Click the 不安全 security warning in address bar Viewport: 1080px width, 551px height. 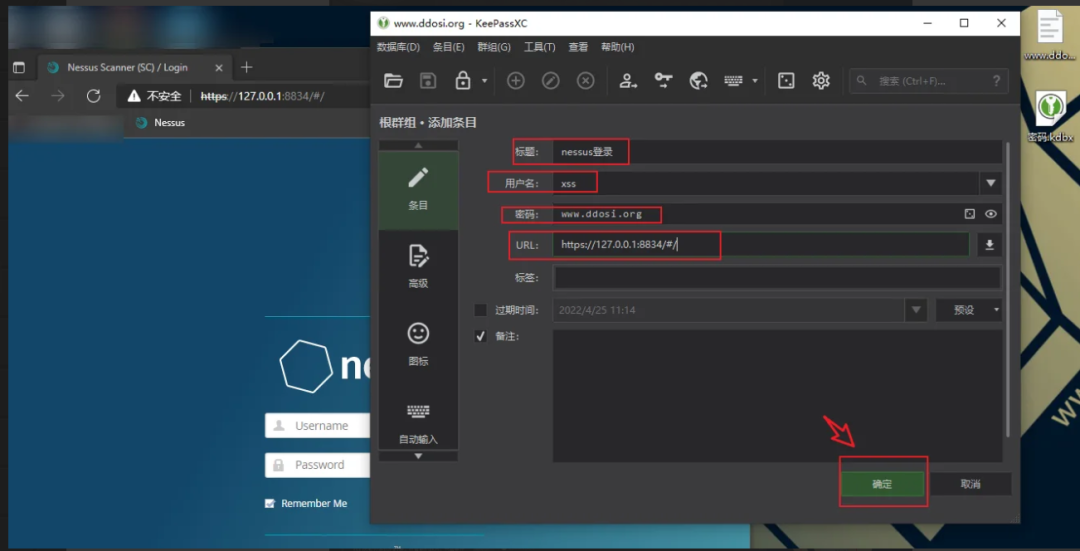(154, 96)
